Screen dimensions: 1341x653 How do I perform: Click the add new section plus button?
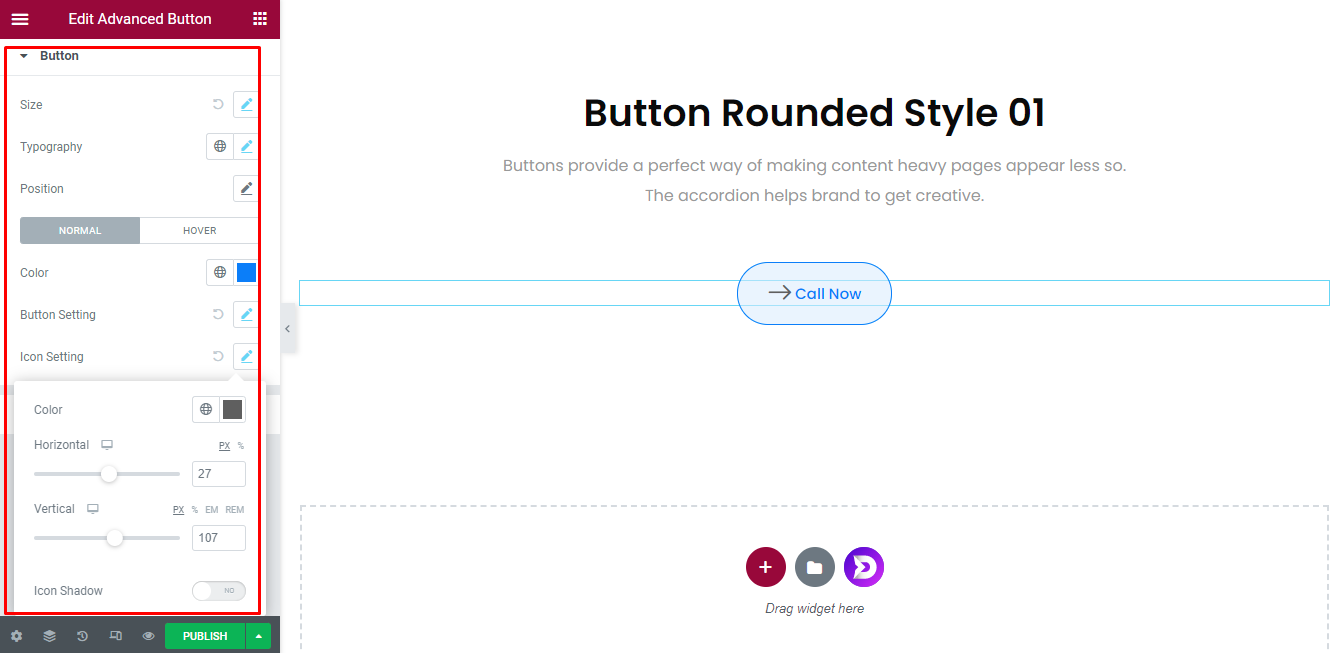[x=765, y=567]
